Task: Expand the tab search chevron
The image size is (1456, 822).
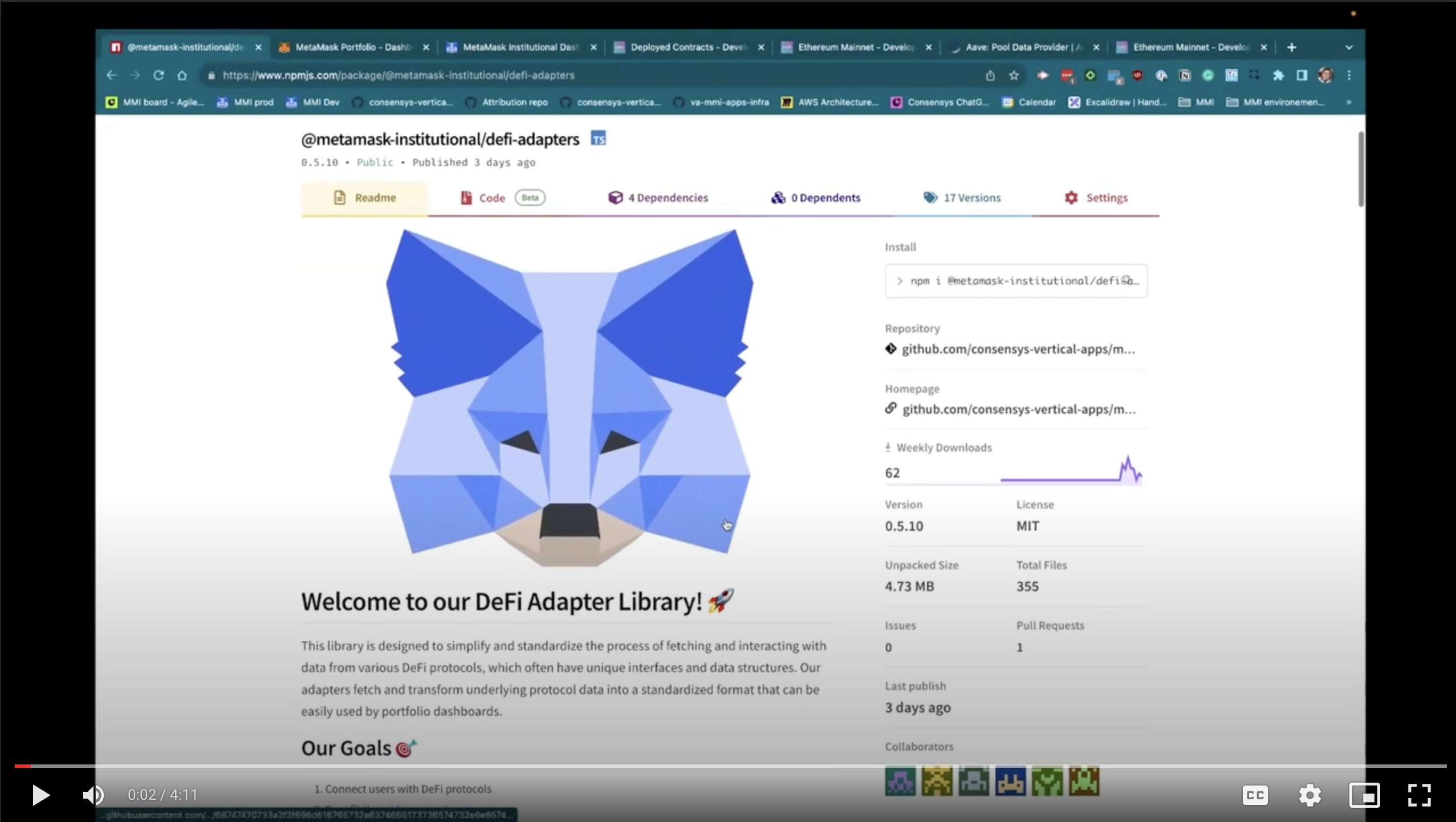Action: coord(1349,47)
